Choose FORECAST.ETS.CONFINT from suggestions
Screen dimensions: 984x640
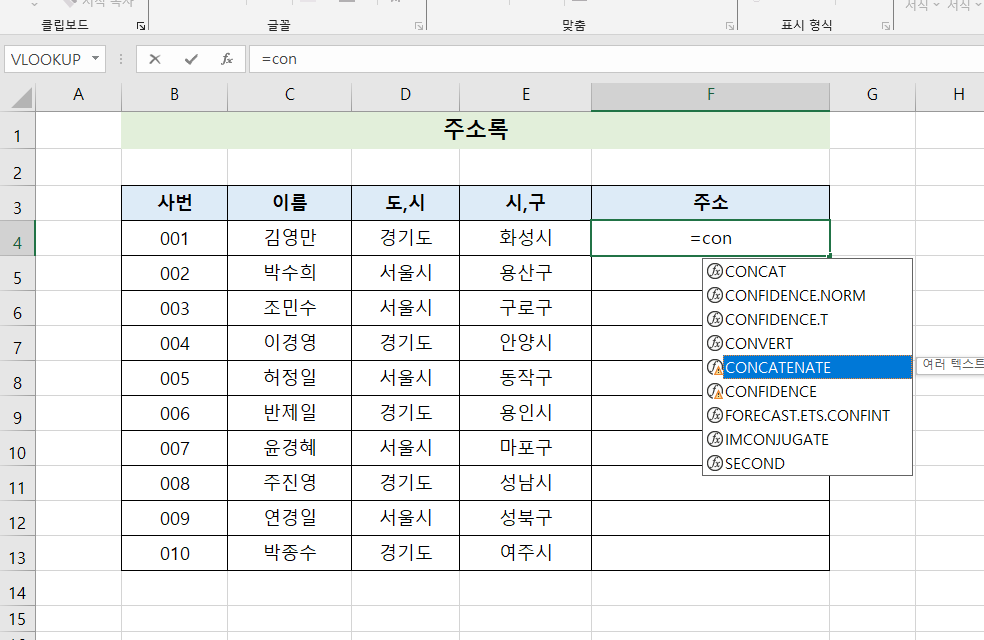[x=807, y=415]
